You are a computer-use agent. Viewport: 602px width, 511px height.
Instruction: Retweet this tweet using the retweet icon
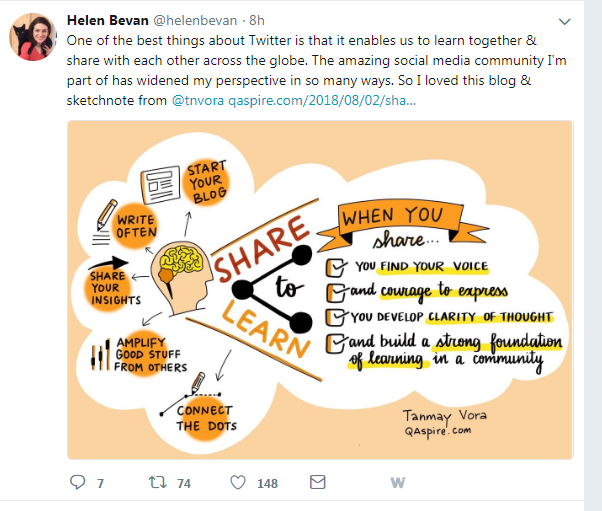click(x=157, y=483)
